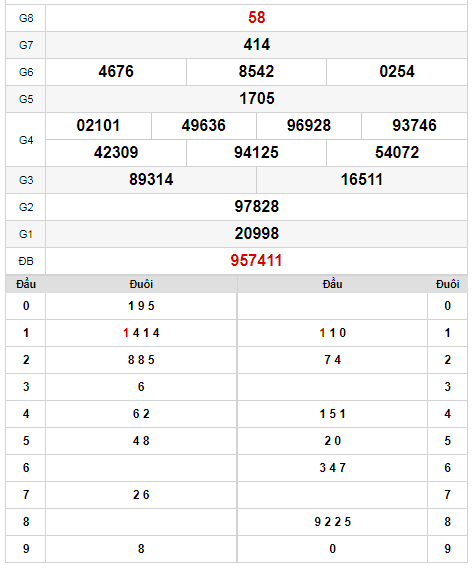This screenshot has height=568, width=473.
Task: Click the lone '0' head for tail 9
Action: [x=332, y=549]
